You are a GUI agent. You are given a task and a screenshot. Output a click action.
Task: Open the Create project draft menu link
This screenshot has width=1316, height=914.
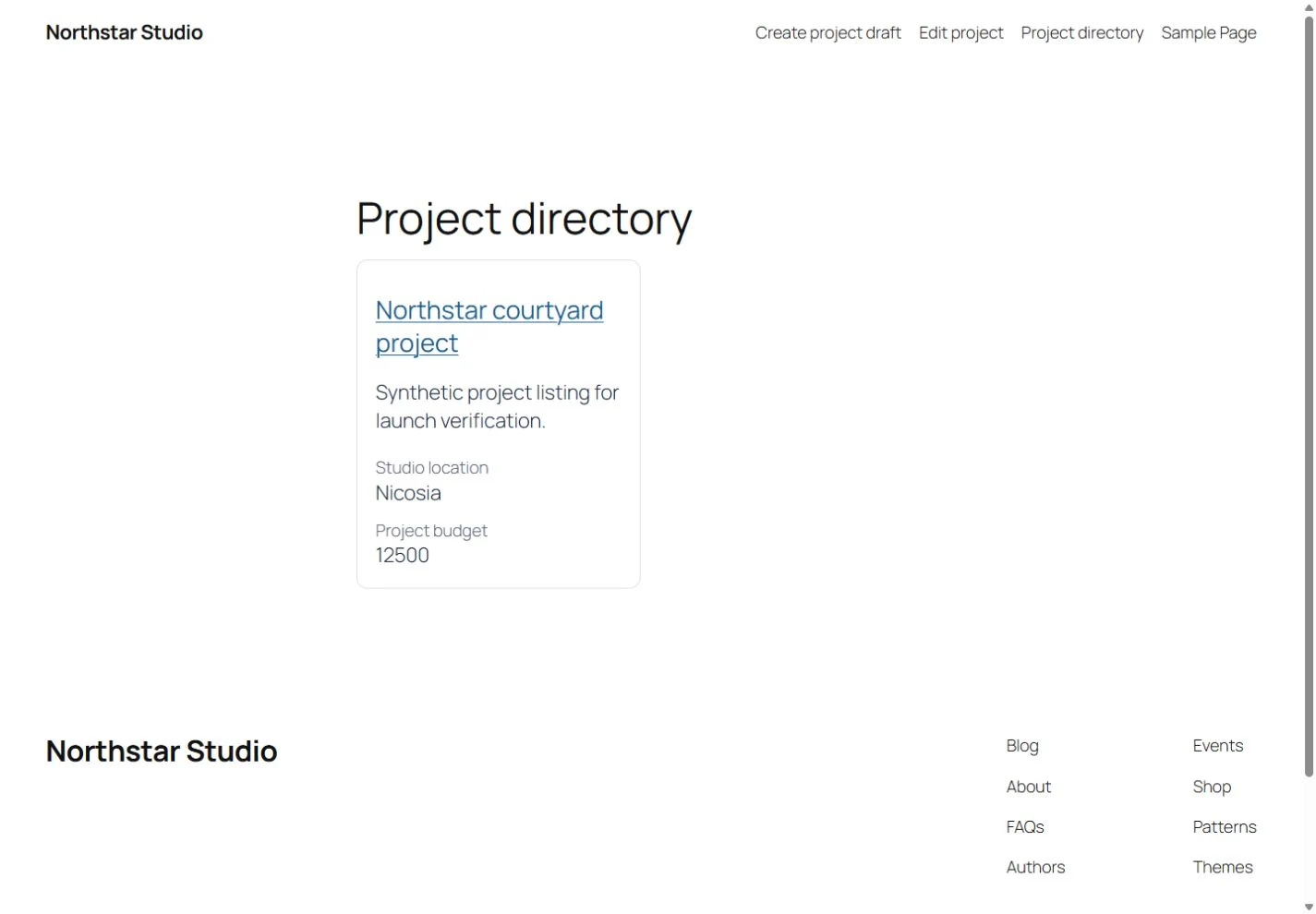point(827,33)
